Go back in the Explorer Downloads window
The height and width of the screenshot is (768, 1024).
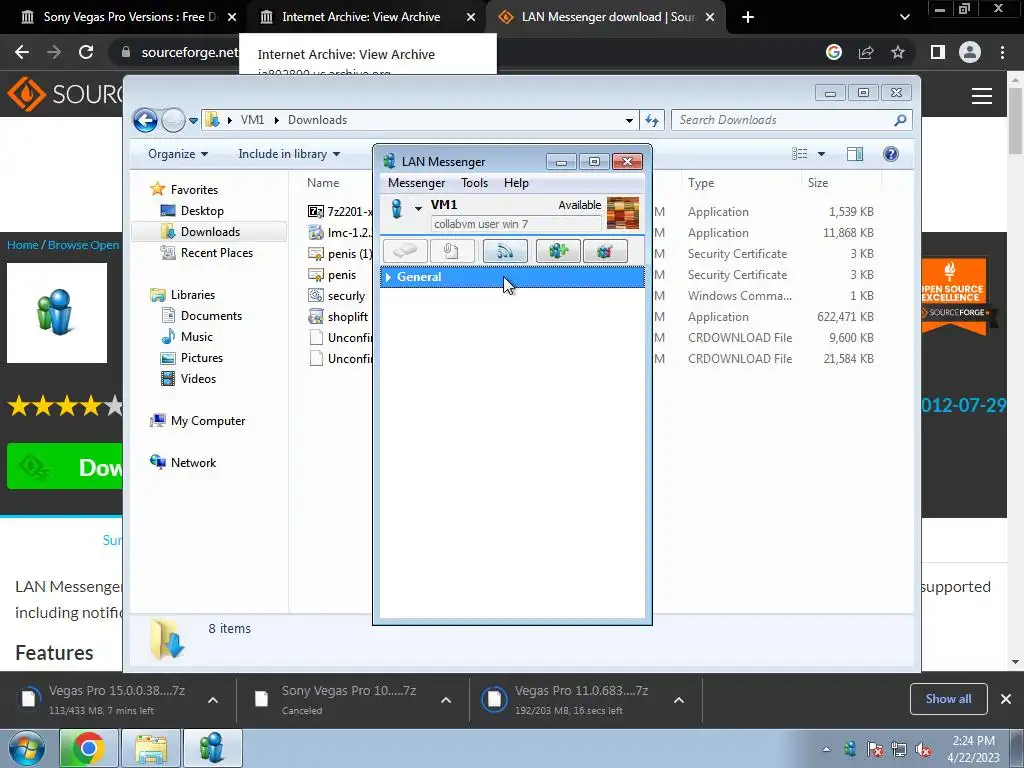[145, 120]
